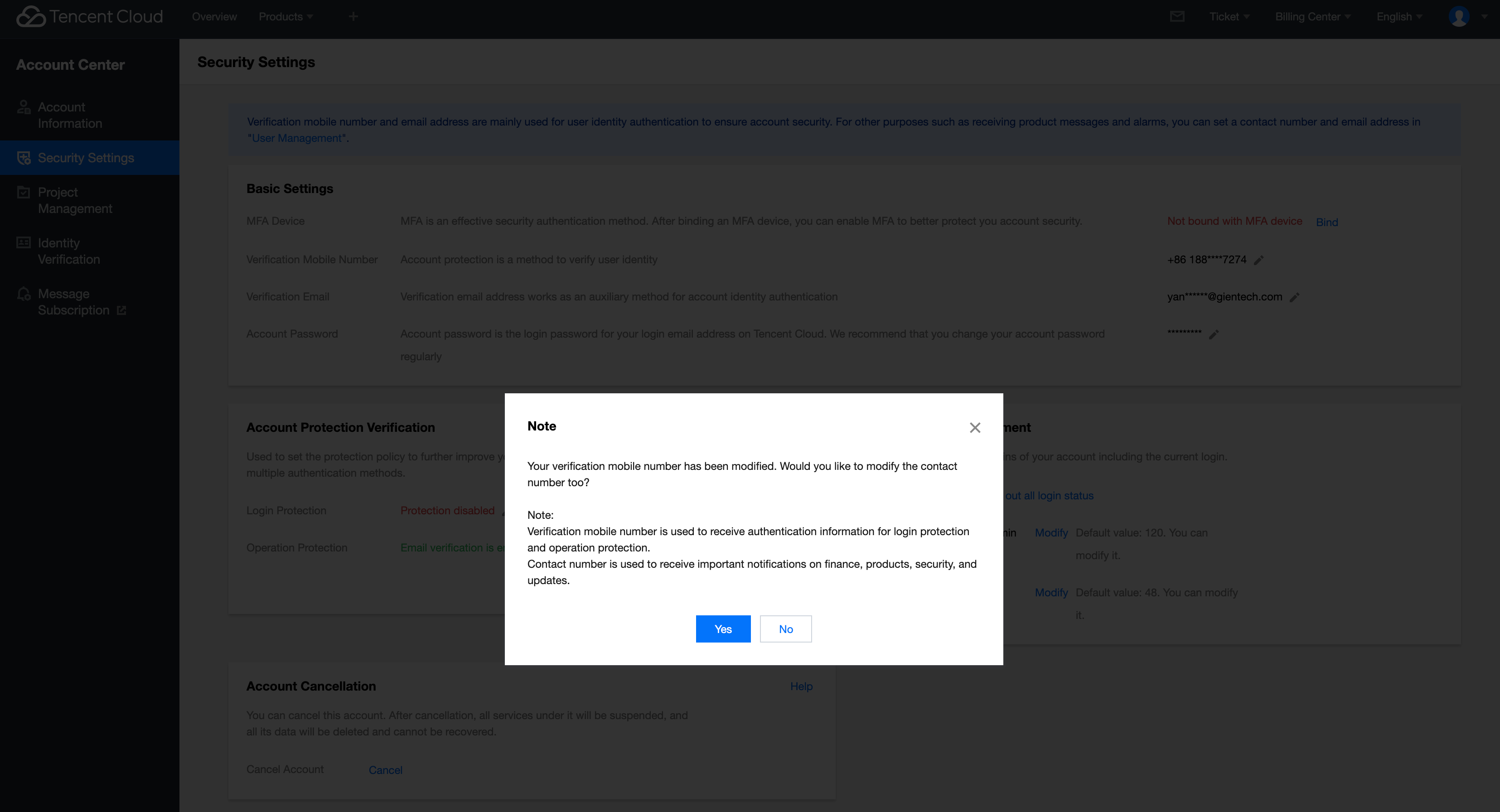Edit the verification mobile number via pencil icon
Viewport: 1500px width, 812px height.
pos(1258,260)
